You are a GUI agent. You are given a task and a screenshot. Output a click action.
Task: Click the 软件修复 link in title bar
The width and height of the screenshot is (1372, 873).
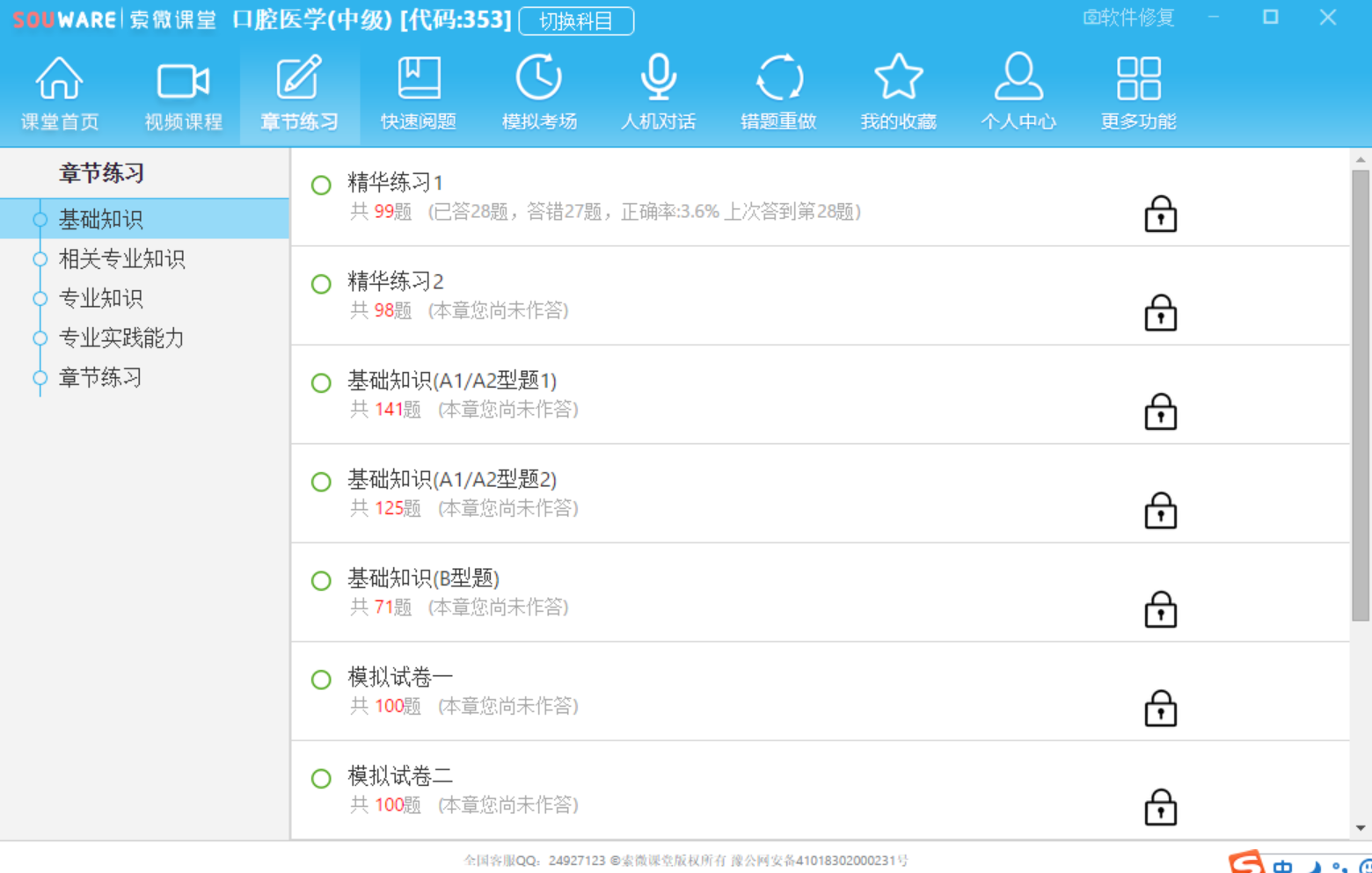click(1129, 18)
